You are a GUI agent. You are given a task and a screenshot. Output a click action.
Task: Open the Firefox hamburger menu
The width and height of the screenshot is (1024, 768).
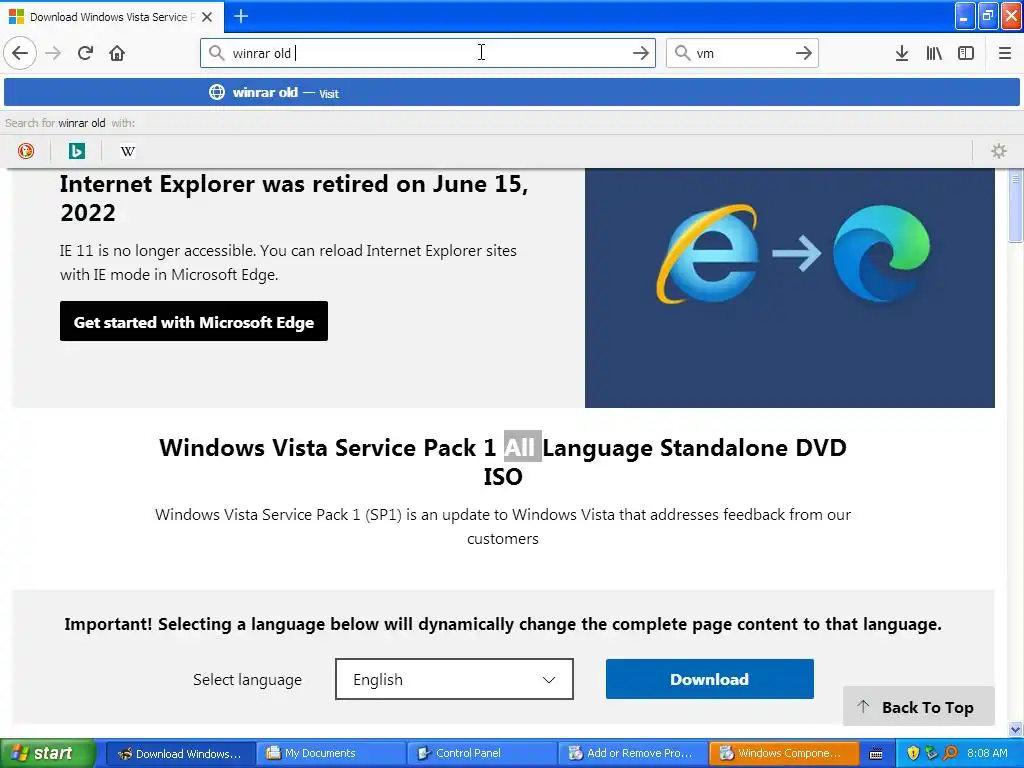pos(1004,53)
